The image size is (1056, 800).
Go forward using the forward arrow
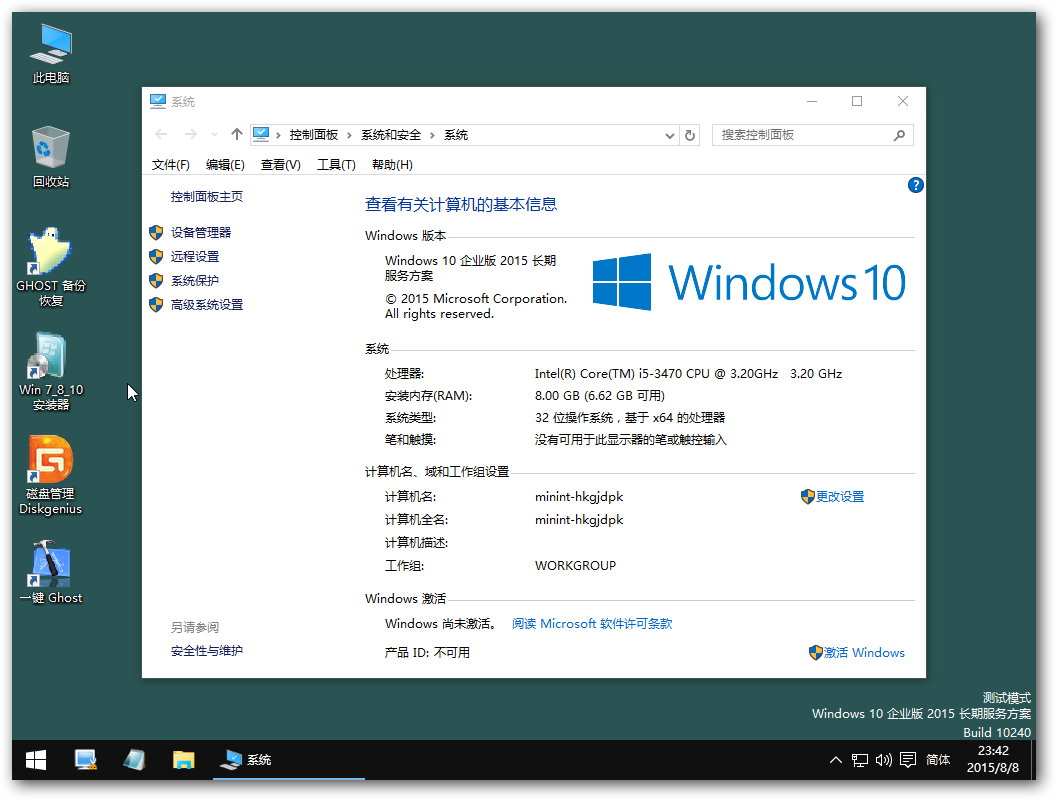coord(191,135)
